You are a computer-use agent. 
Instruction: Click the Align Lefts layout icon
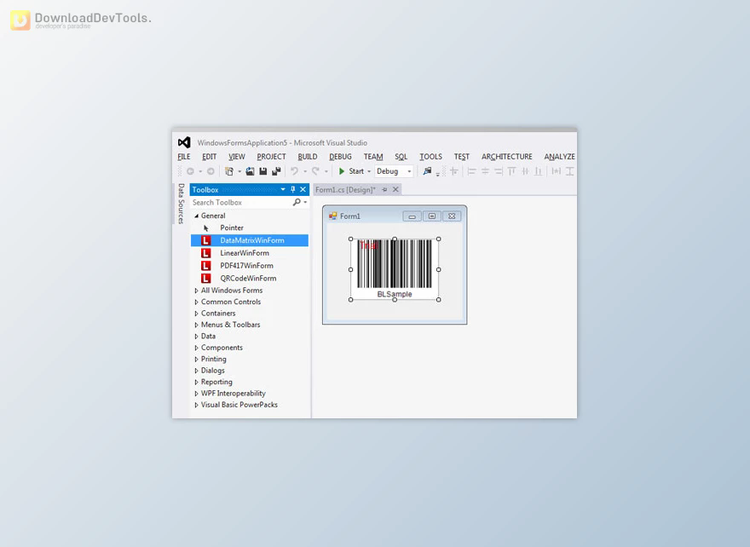click(472, 171)
